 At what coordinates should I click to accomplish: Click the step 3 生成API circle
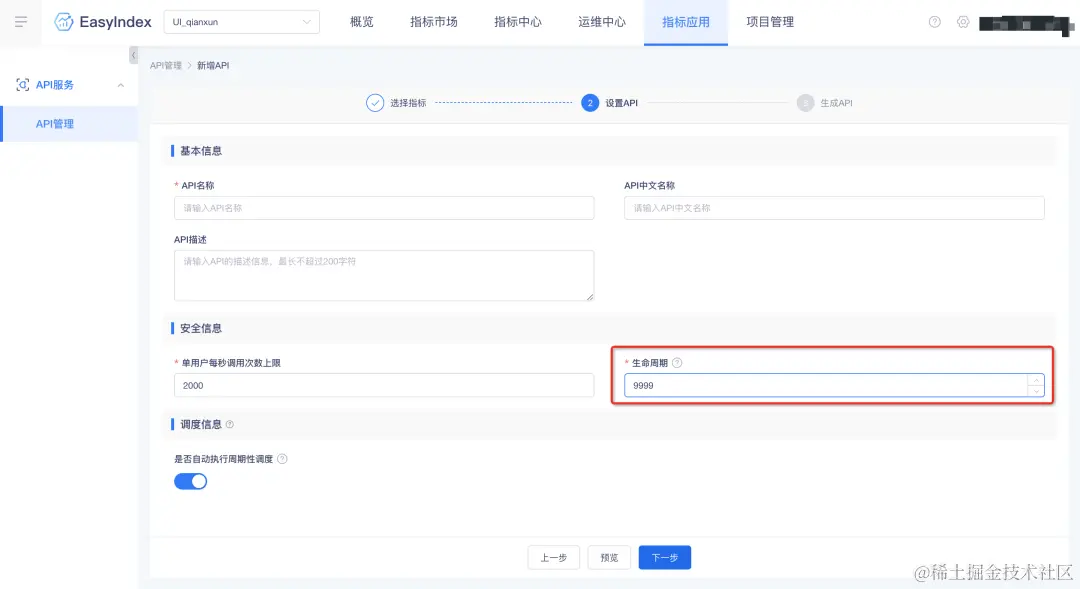pyautogui.click(x=805, y=103)
